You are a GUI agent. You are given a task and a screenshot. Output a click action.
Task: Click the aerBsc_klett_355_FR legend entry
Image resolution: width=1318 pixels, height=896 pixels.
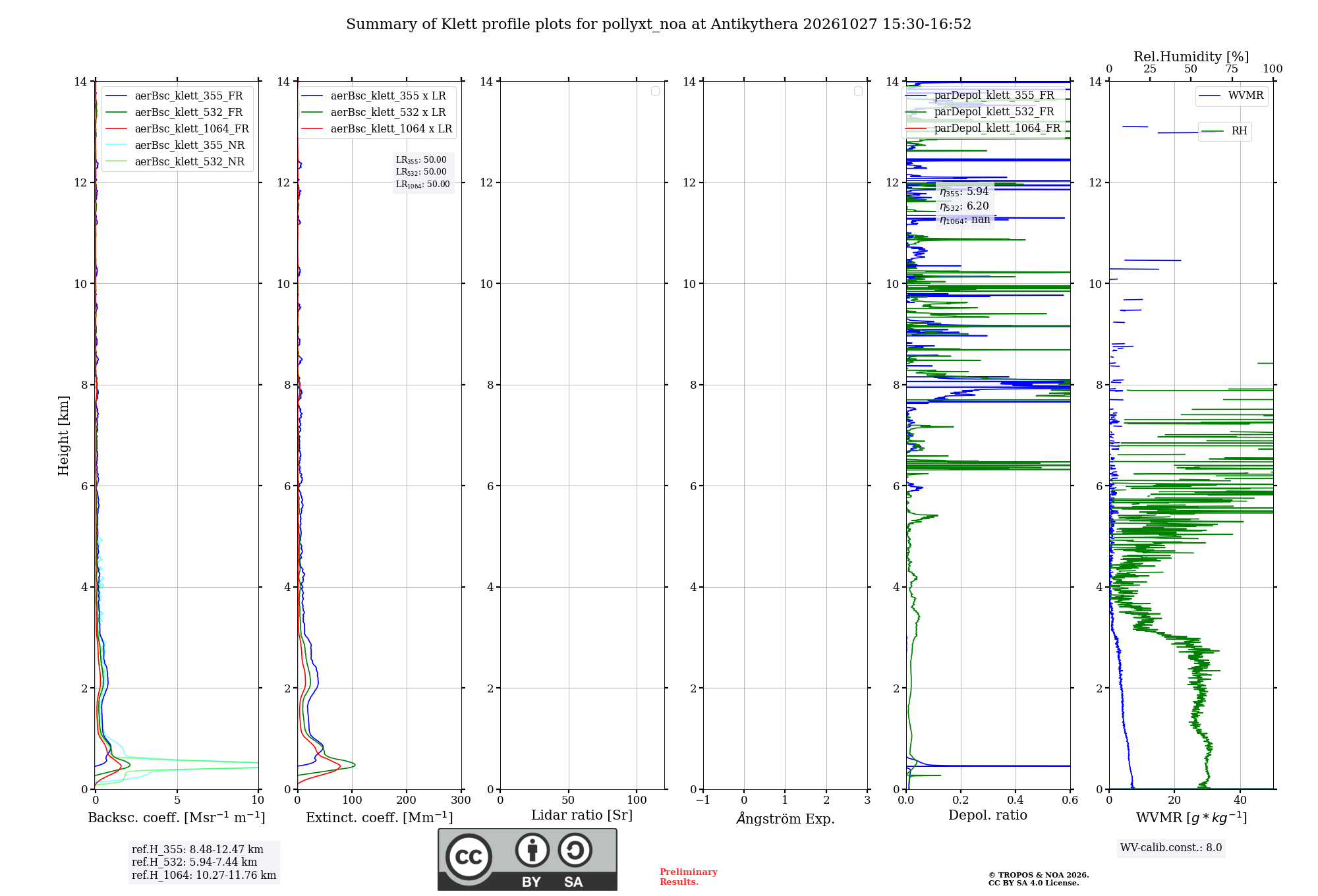175,96
